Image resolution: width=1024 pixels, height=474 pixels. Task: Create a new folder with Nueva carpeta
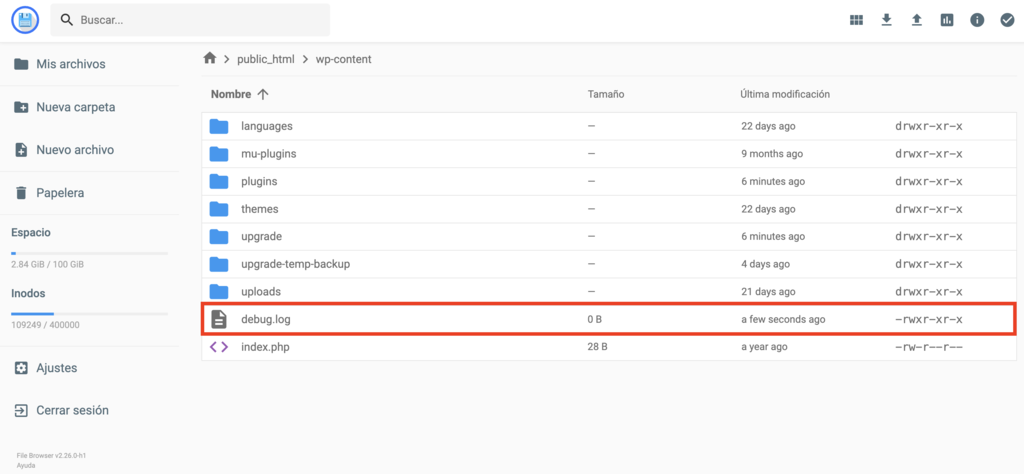(x=75, y=107)
